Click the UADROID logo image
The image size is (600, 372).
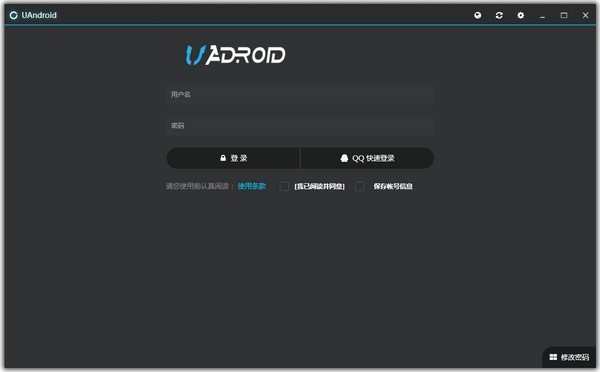pyautogui.click(x=235, y=55)
